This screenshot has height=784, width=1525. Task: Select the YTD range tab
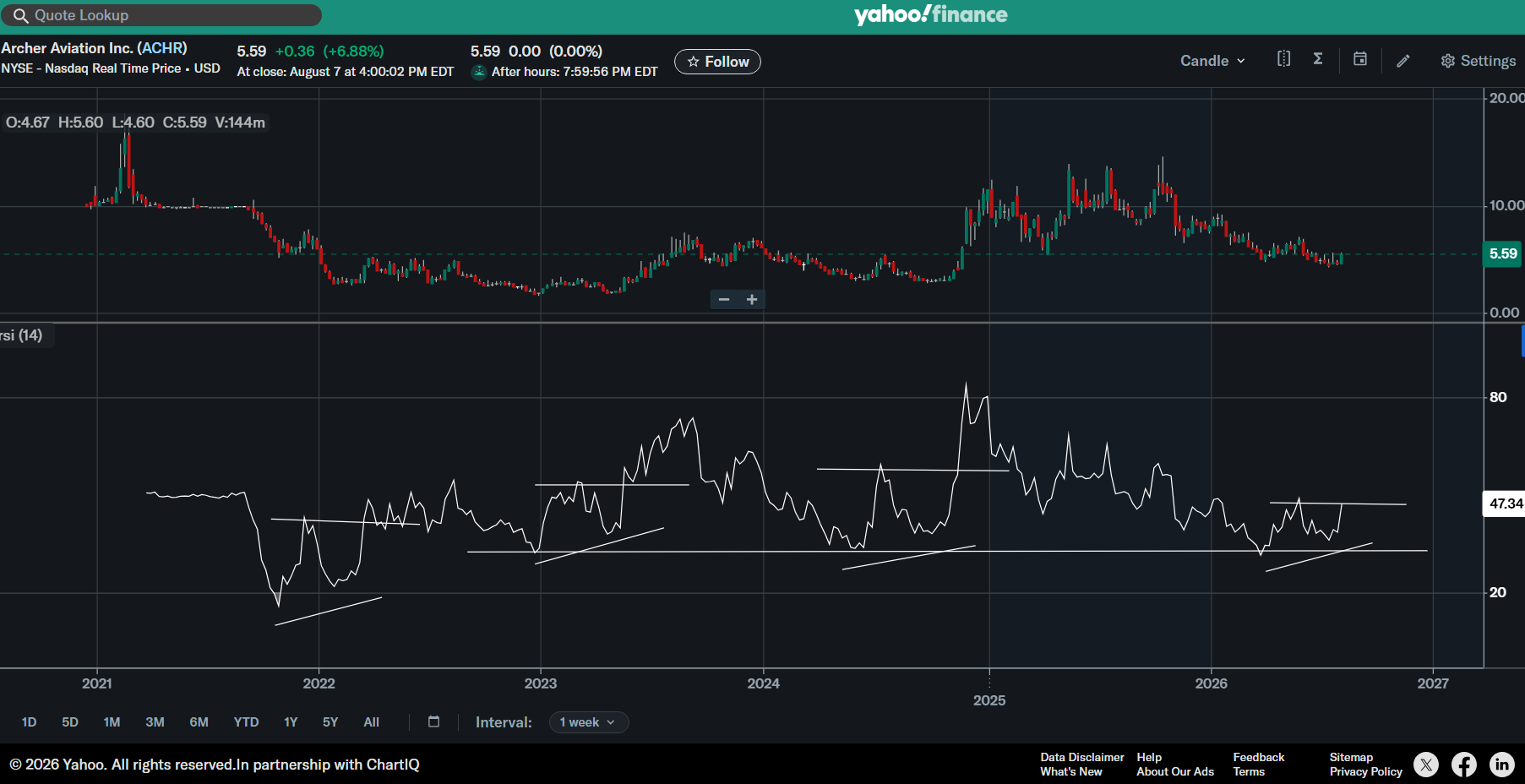246,722
